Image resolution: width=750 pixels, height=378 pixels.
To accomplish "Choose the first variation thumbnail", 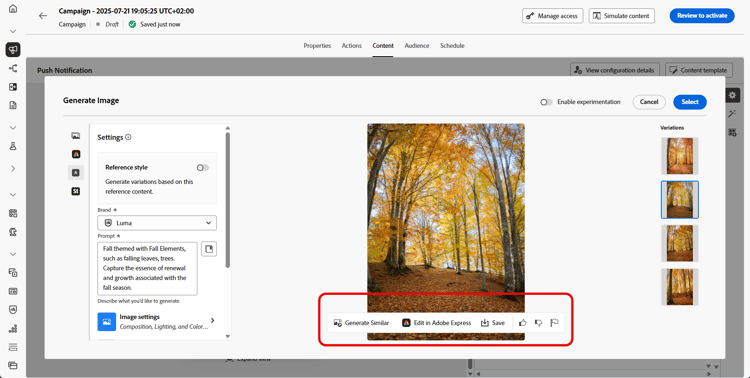I will (680, 156).
